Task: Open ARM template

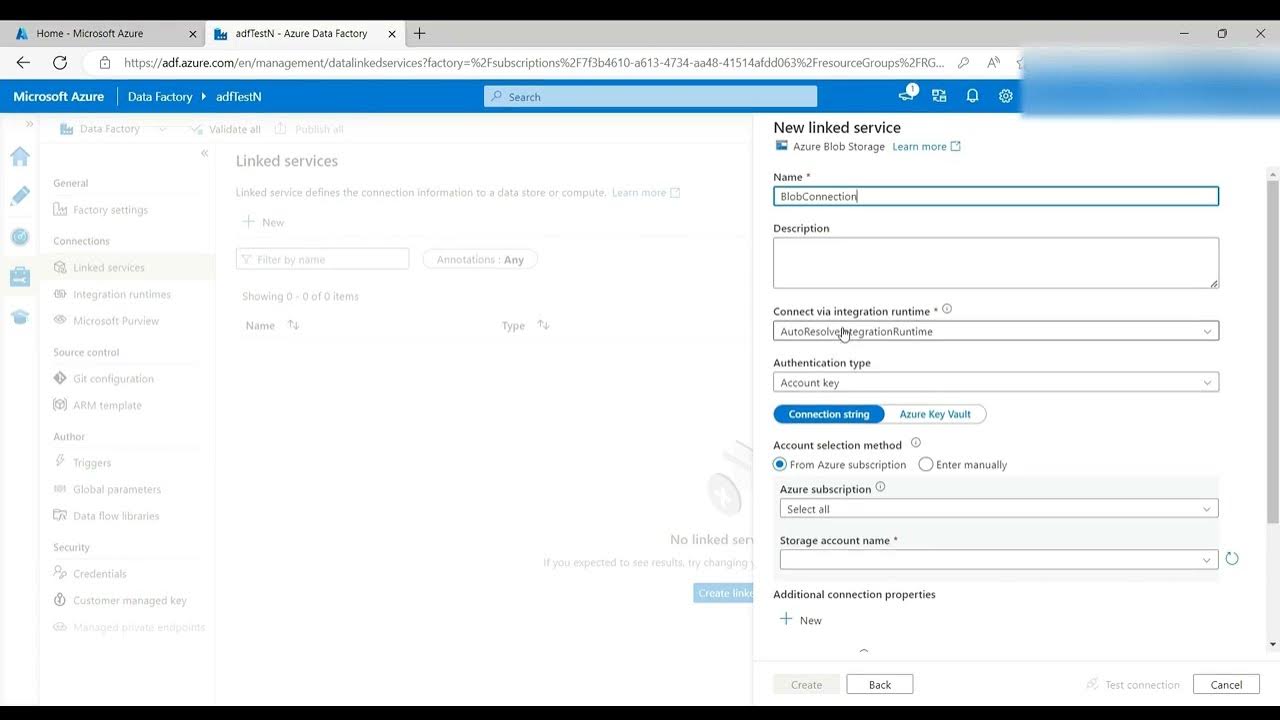Action: [107, 405]
